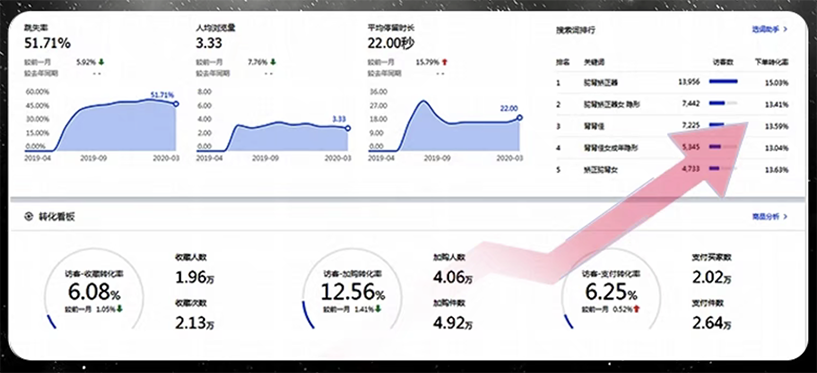The image size is (817, 373).
Task: Click the 2.64万 paid items value
Action: click(712, 324)
